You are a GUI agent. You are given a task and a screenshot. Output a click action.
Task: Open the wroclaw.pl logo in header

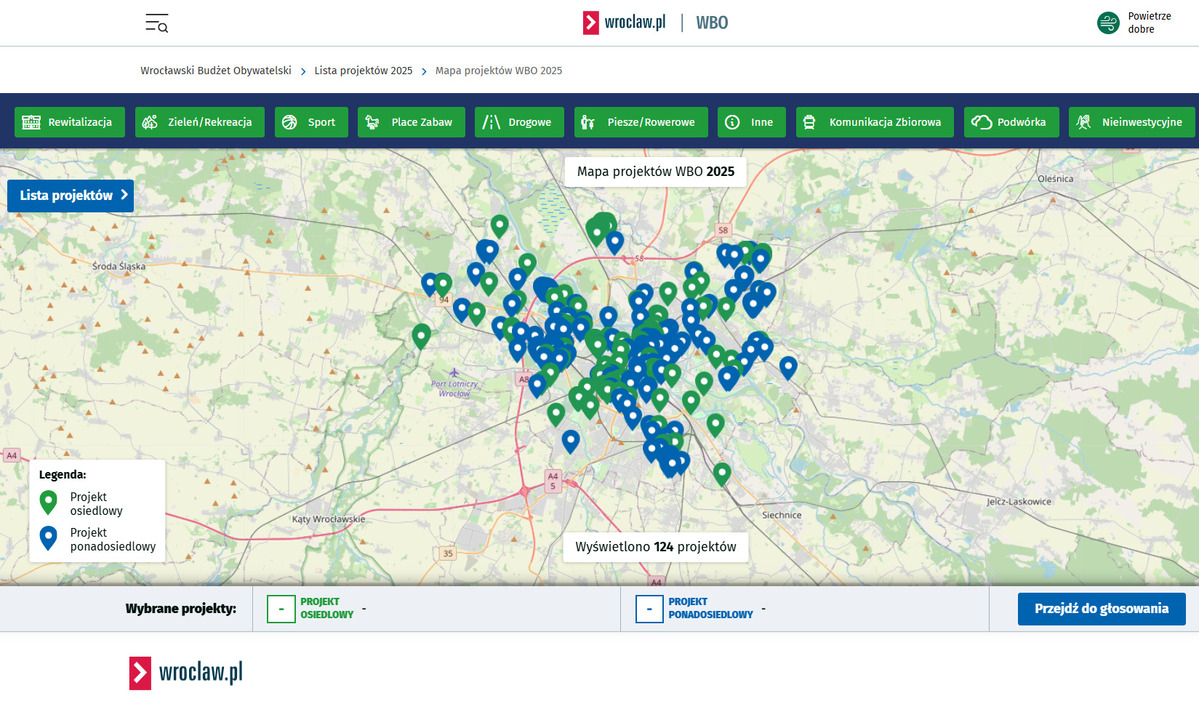coord(625,23)
